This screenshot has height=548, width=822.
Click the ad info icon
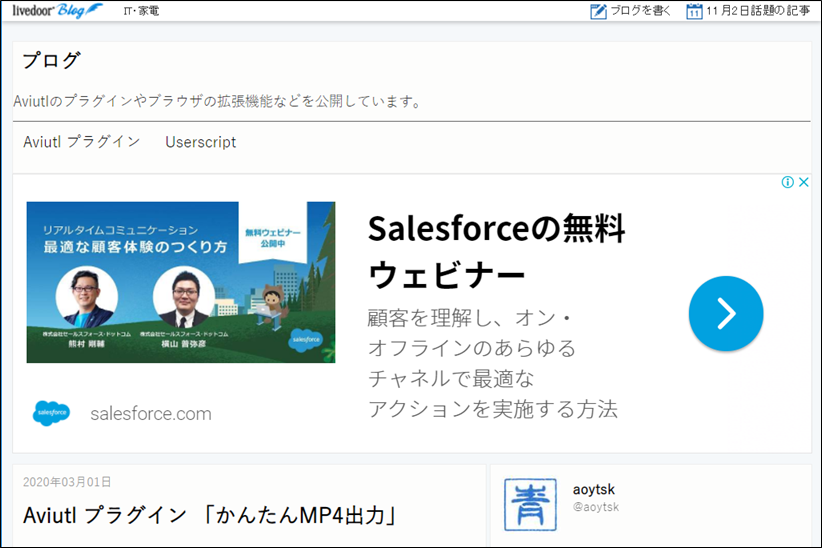(787, 182)
